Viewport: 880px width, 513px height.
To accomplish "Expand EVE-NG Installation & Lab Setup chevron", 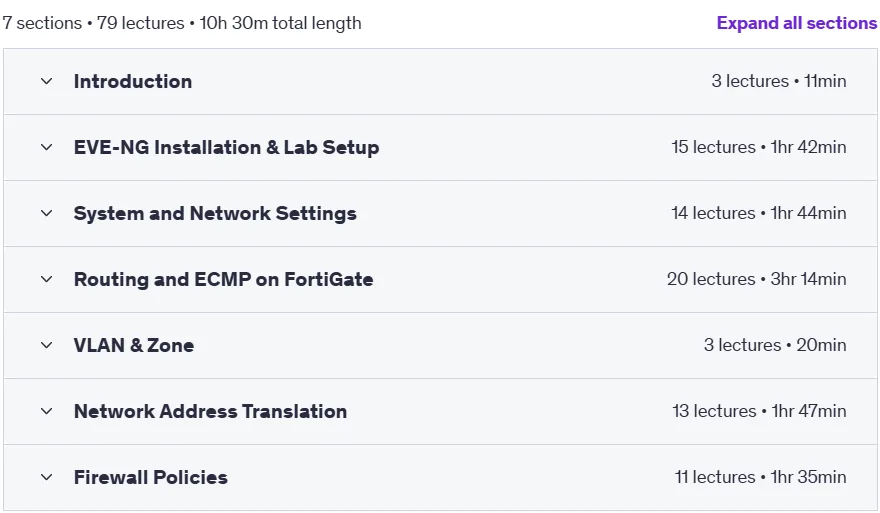I will click(47, 147).
